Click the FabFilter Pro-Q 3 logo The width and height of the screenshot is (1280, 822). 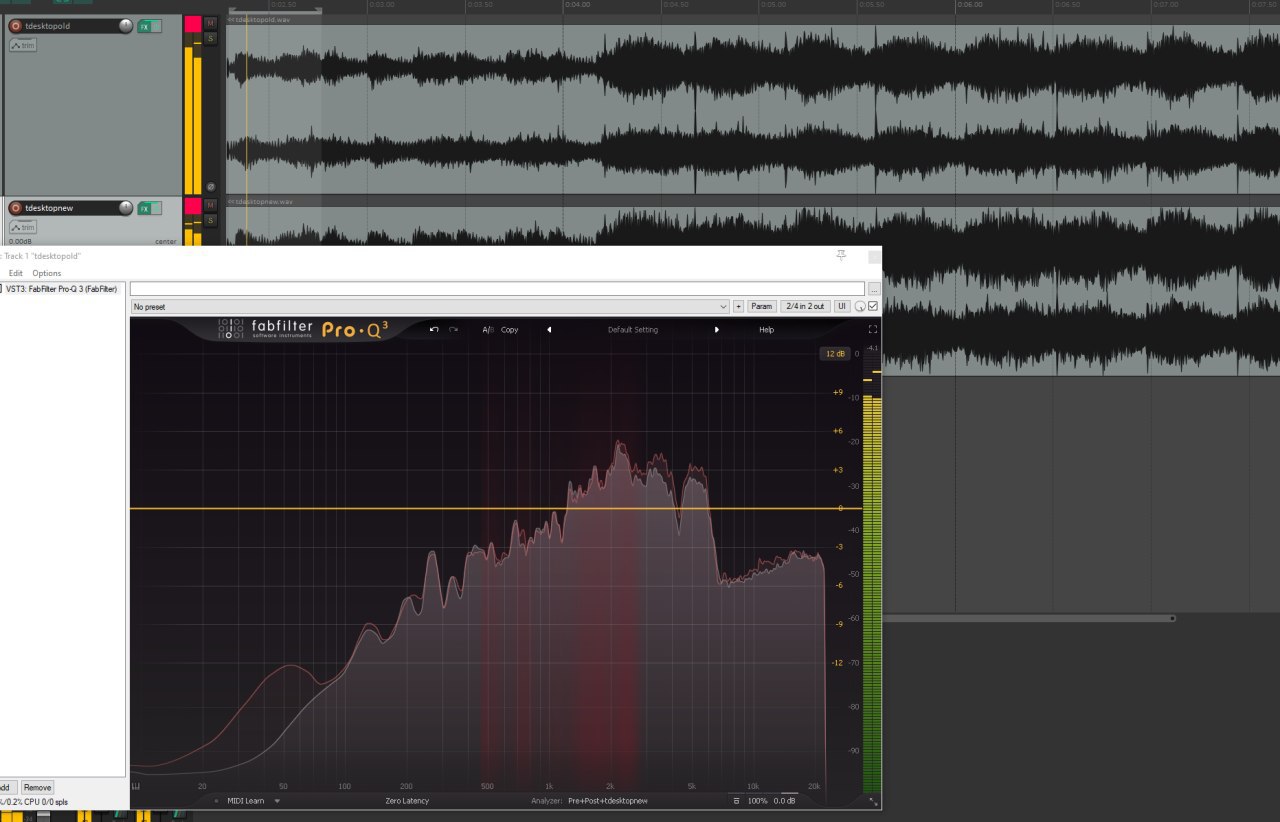[303, 329]
